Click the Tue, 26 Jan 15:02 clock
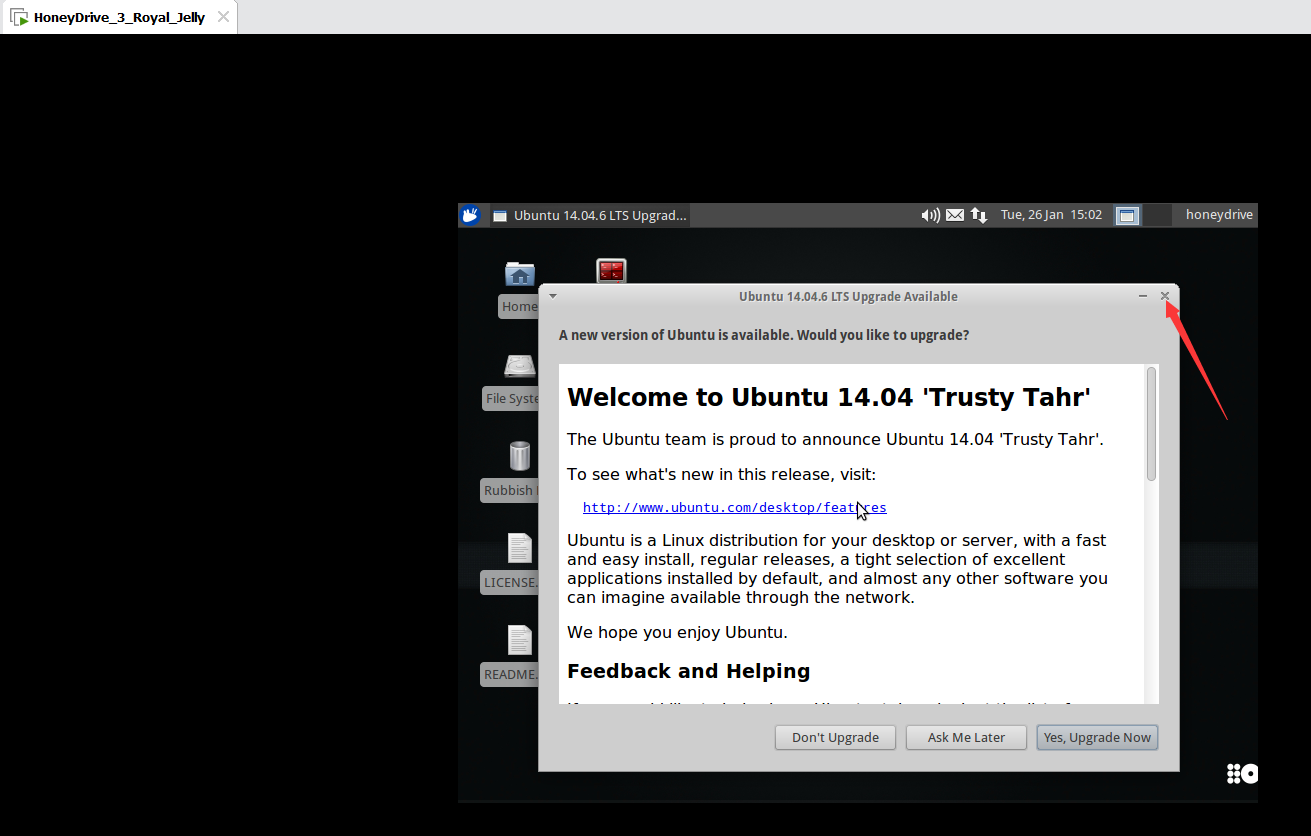 point(1051,215)
